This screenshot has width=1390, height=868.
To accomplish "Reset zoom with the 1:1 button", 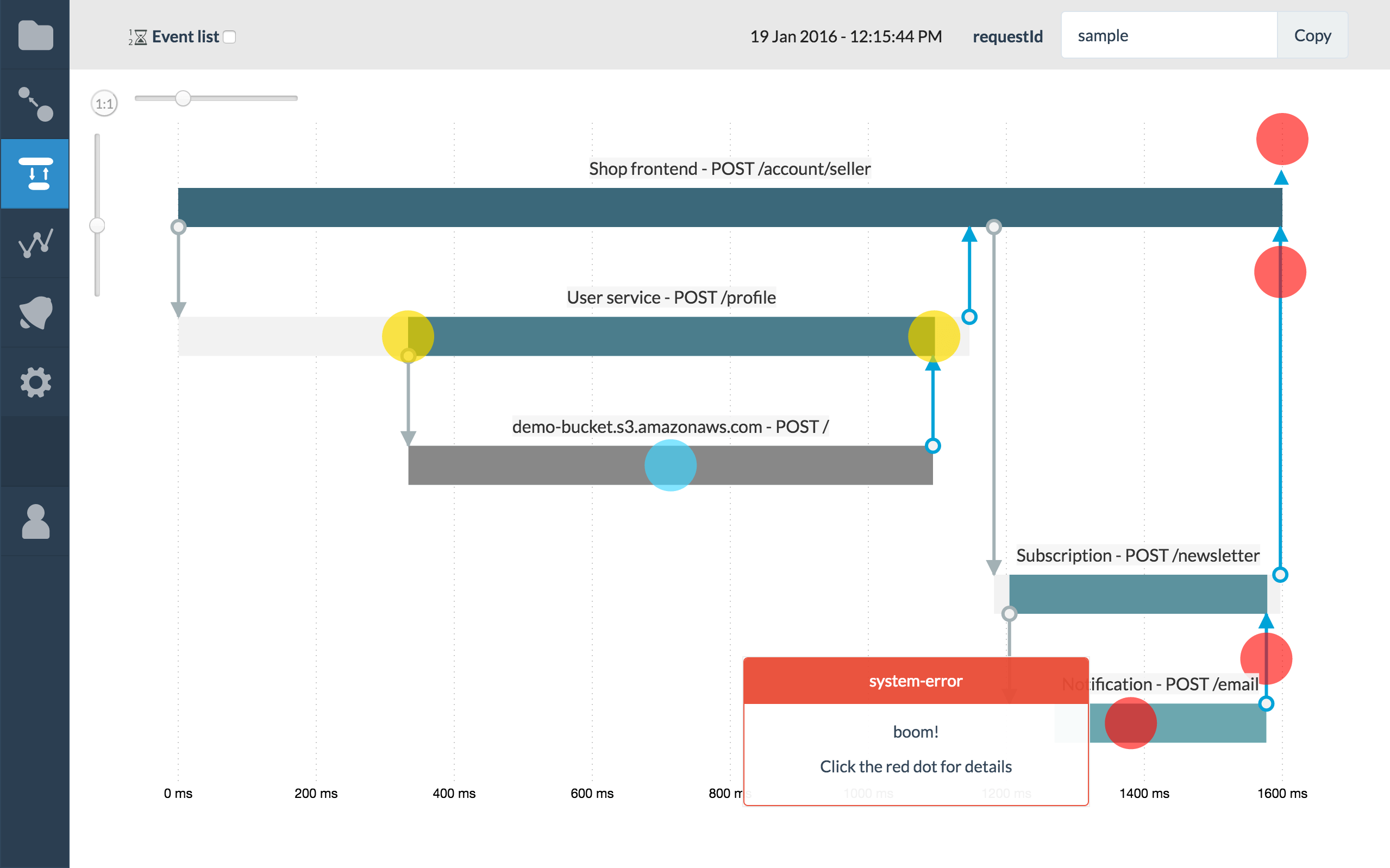I will pyautogui.click(x=104, y=104).
